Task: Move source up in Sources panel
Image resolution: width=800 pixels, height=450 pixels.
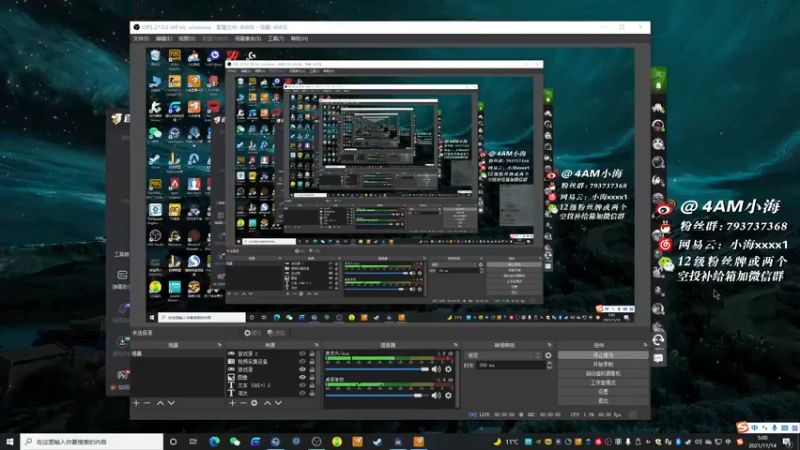Action: 267,403
